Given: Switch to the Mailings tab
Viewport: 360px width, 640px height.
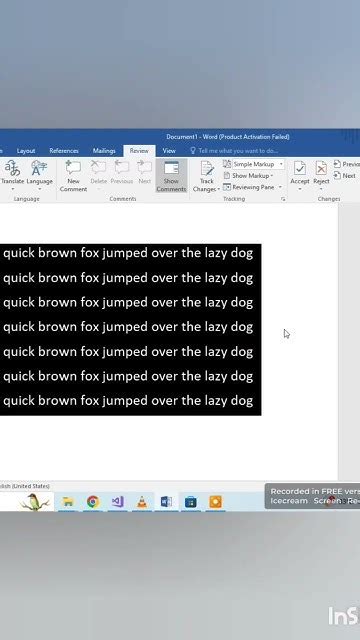Looking at the screenshot, I should (x=104, y=151).
